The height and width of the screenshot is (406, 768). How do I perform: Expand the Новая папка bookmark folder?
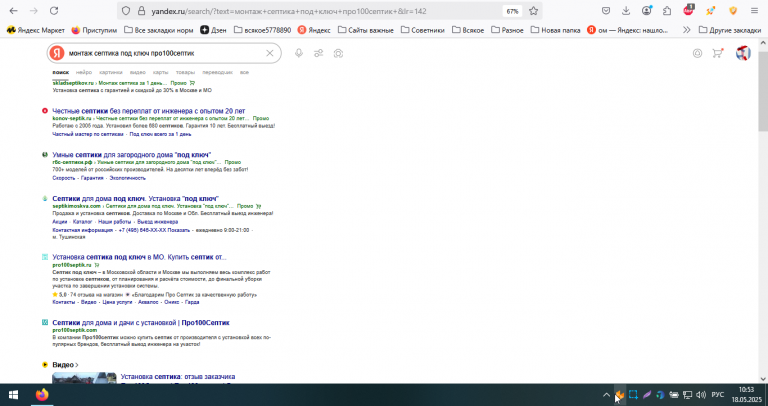[x=555, y=30]
